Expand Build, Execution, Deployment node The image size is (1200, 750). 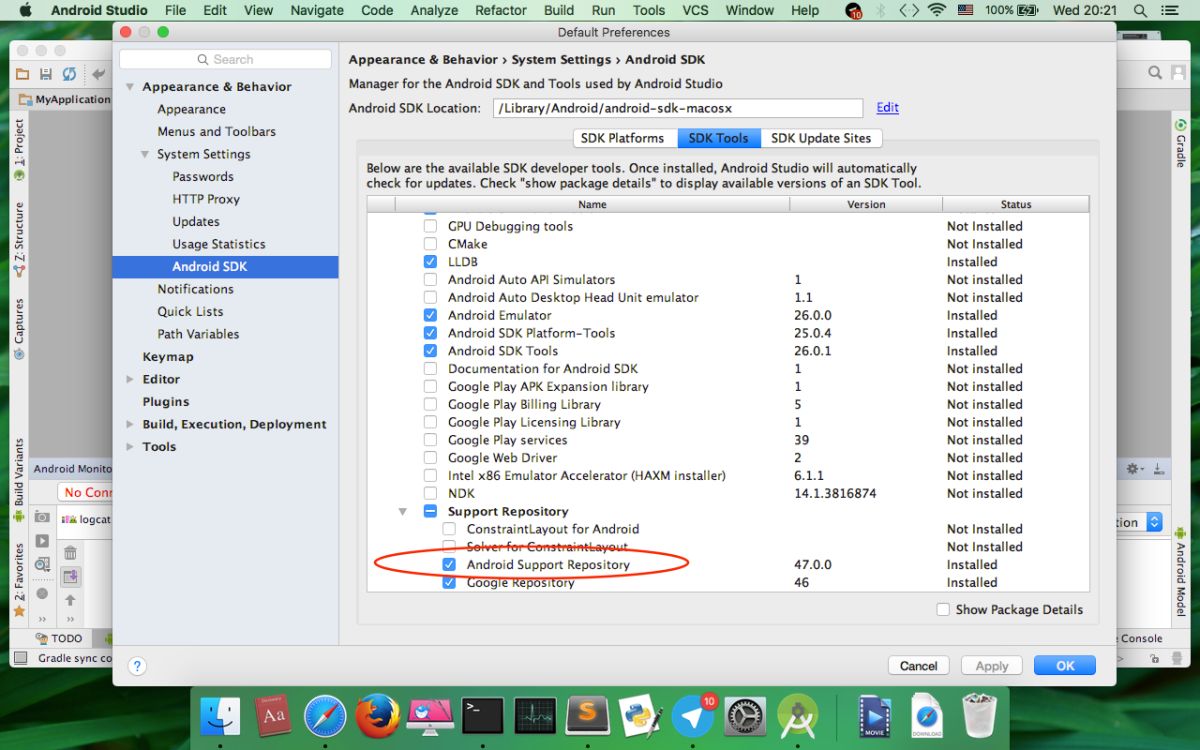pos(130,424)
